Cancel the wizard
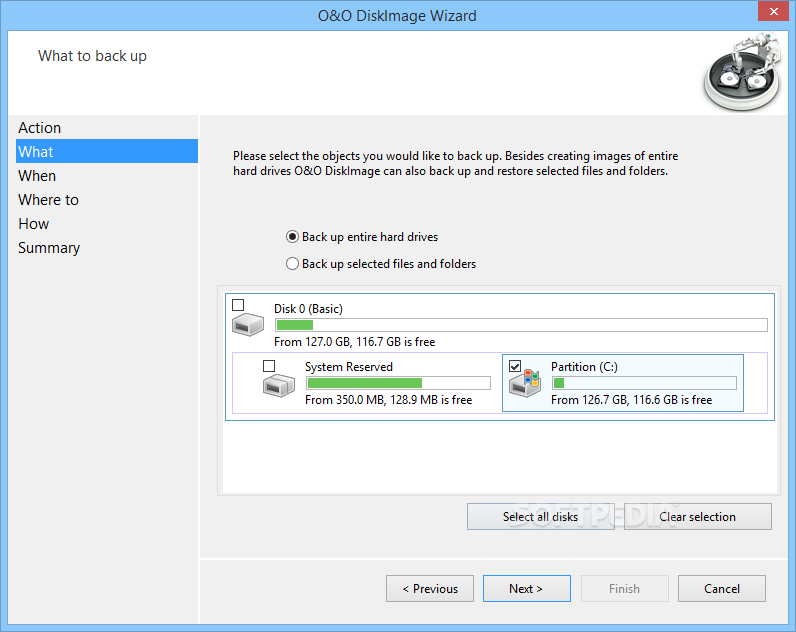796x632 pixels. (721, 588)
